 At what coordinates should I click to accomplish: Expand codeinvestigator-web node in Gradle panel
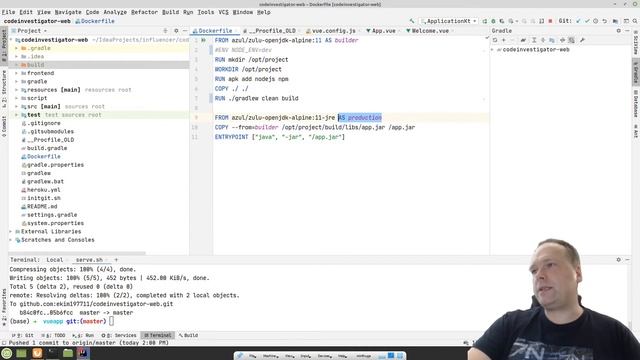tap(493, 49)
